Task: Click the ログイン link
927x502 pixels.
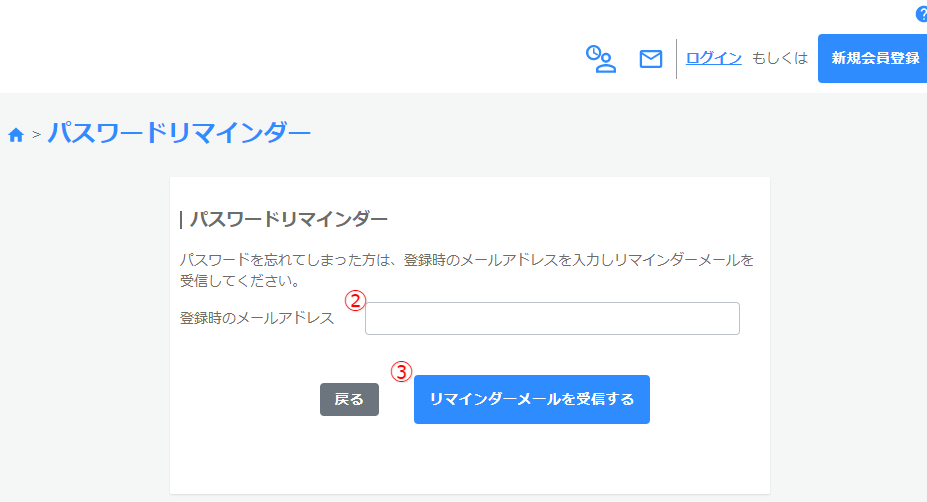Action: point(713,58)
